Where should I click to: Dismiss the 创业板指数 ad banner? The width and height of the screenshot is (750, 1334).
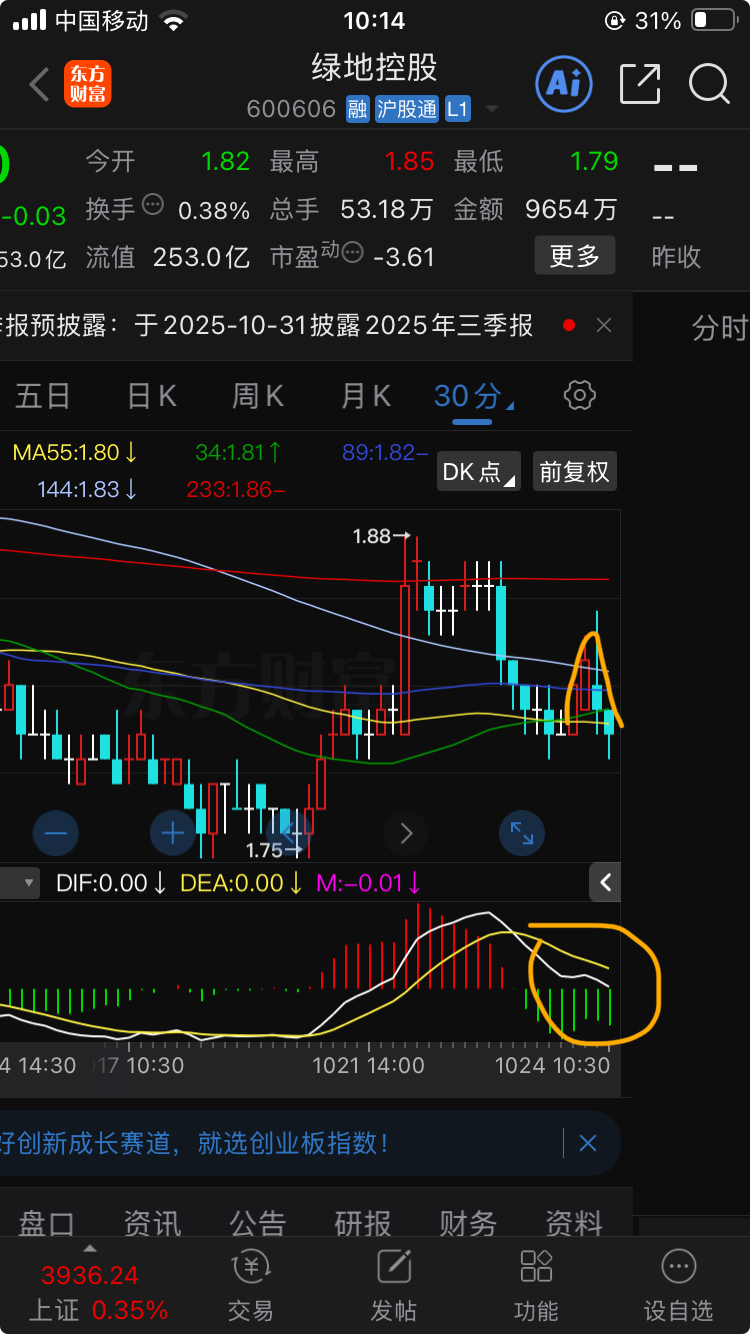click(x=588, y=1143)
